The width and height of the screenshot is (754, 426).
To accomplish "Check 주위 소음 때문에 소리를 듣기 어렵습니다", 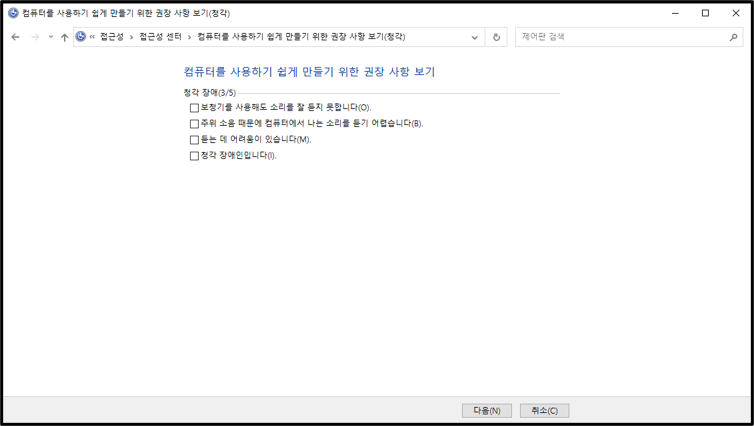I will click(194, 124).
